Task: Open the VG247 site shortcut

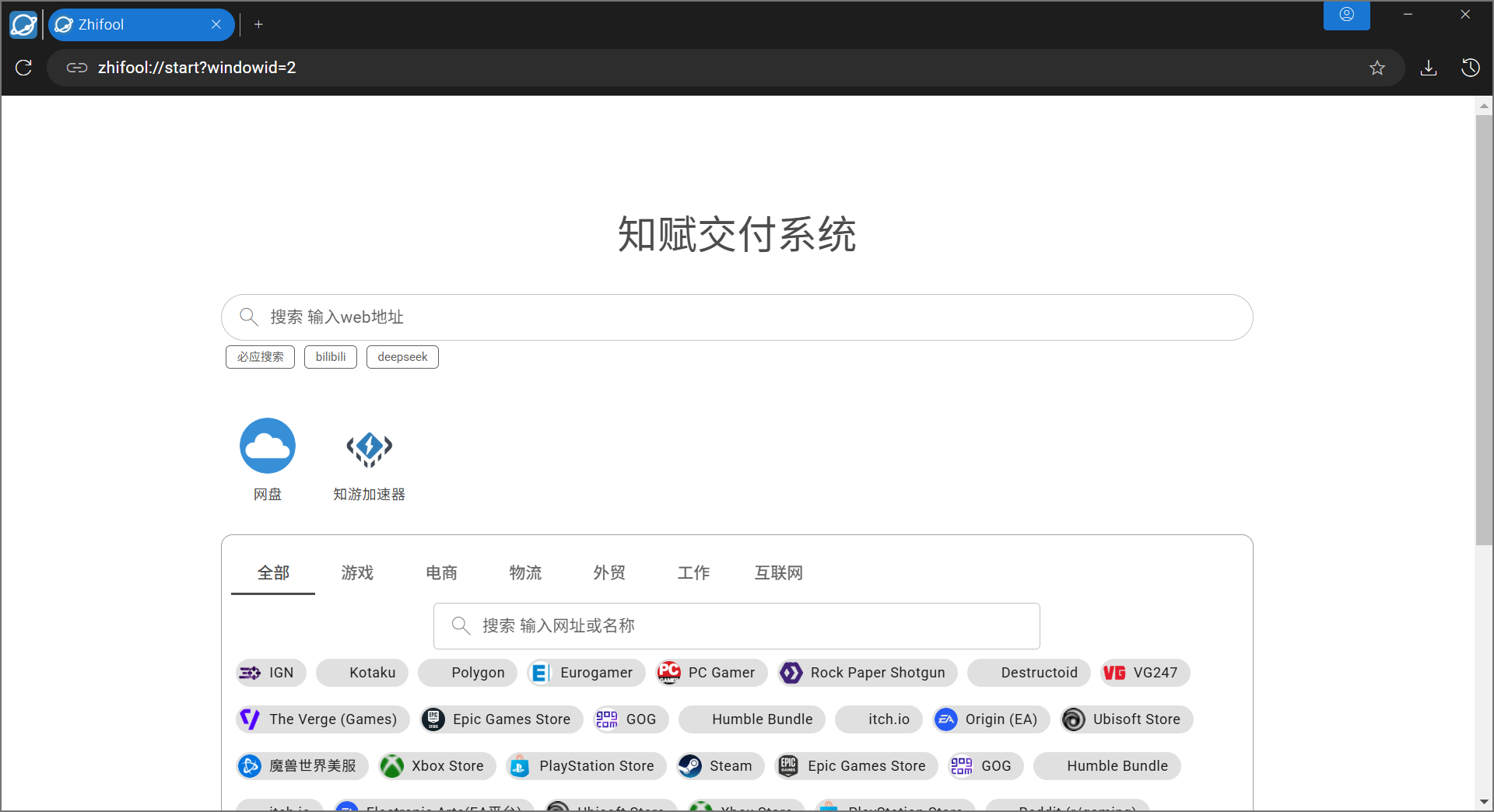Action: pyautogui.click(x=1145, y=673)
